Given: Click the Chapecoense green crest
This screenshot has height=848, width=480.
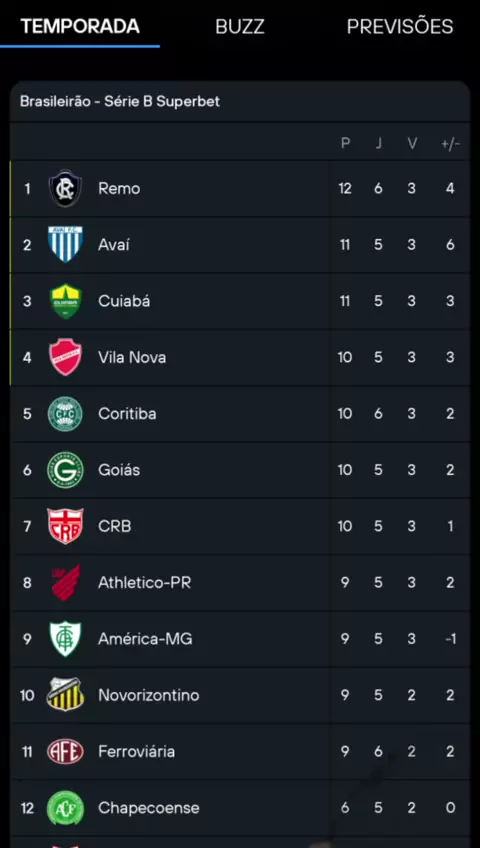Looking at the screenshot, I should pyautogui.click(x=65, y=807).
